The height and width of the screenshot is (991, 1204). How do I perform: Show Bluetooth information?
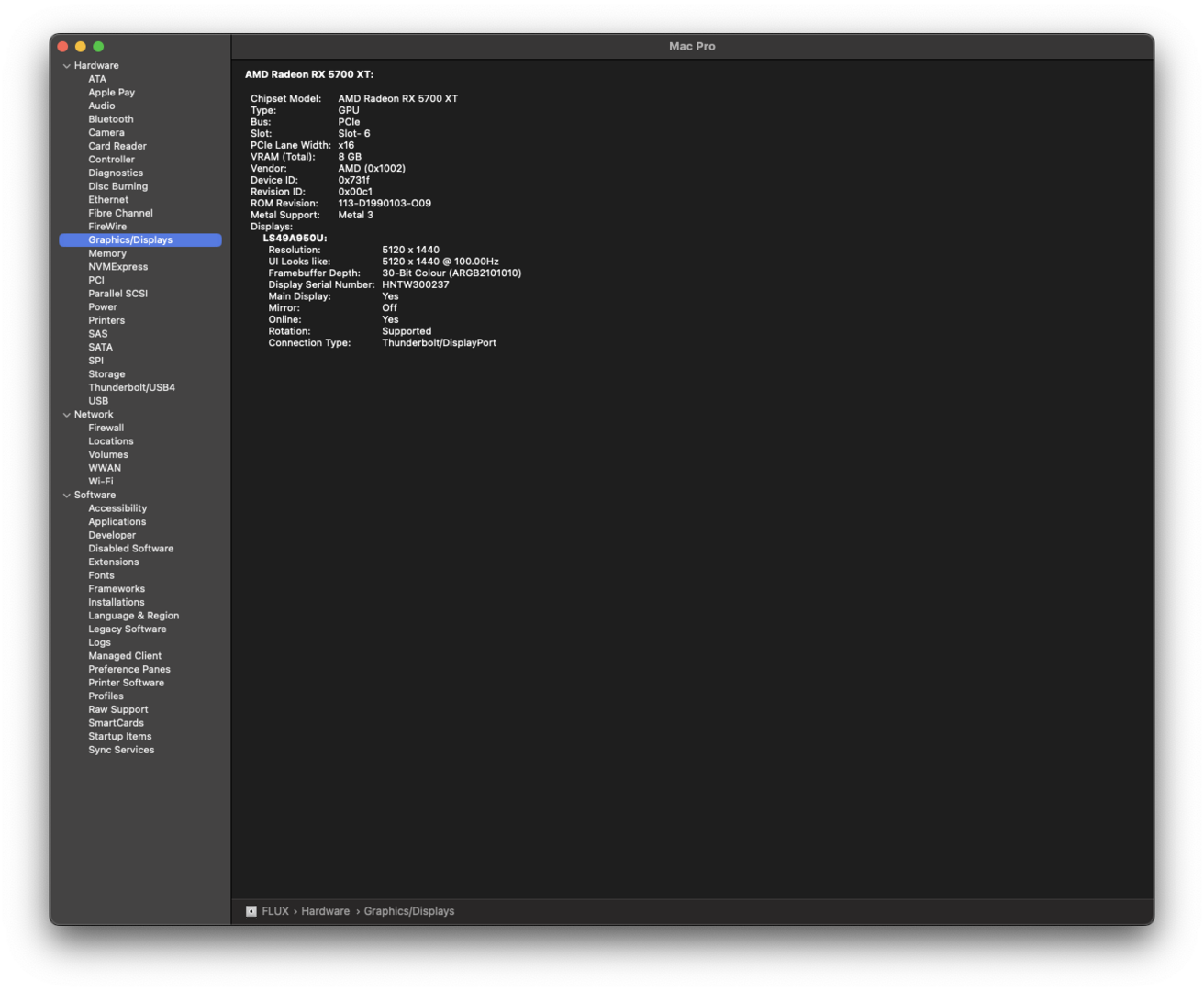pyautogui.click(x=110, y=119)
